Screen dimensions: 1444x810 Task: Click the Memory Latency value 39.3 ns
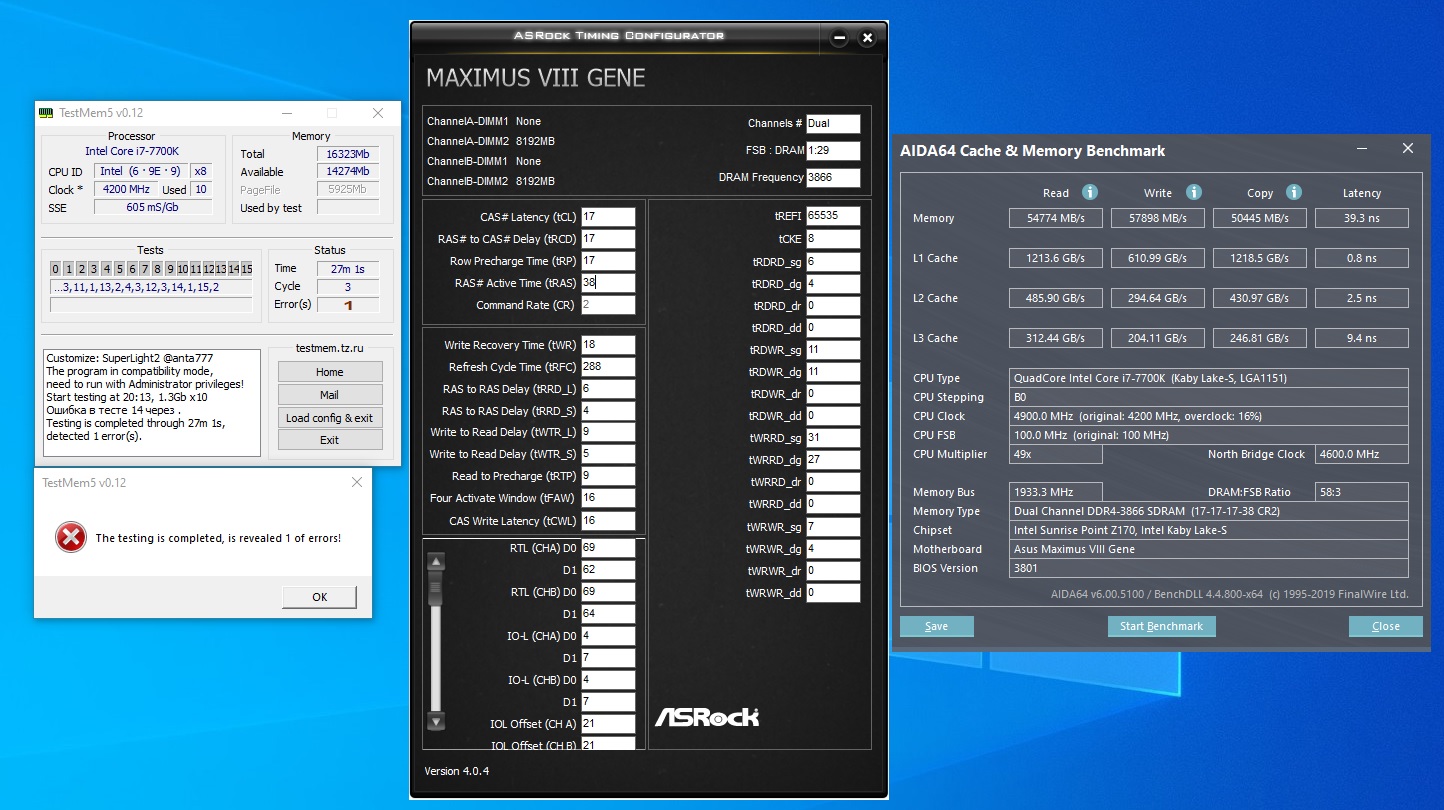pos(1361,218)
